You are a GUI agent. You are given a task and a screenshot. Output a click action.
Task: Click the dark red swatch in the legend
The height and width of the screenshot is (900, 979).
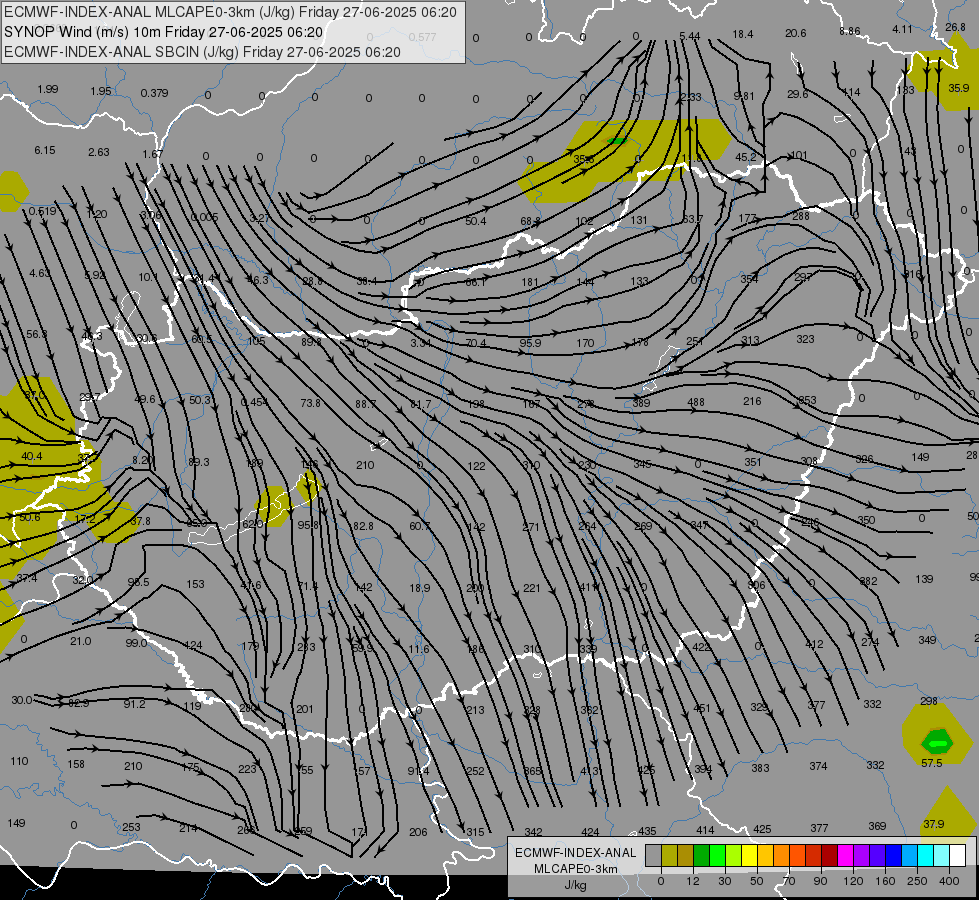829,855
